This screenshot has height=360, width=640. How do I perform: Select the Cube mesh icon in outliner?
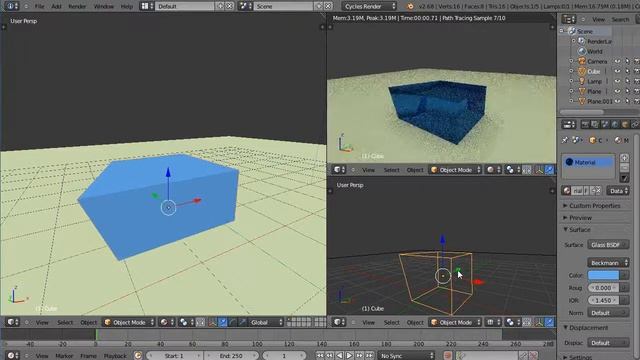[x=582, y=71]
